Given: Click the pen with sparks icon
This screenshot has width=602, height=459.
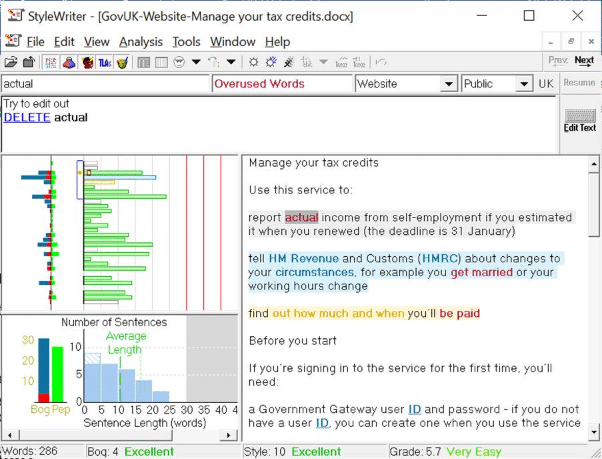Looking at the screenshot, I should click(289, 62).
